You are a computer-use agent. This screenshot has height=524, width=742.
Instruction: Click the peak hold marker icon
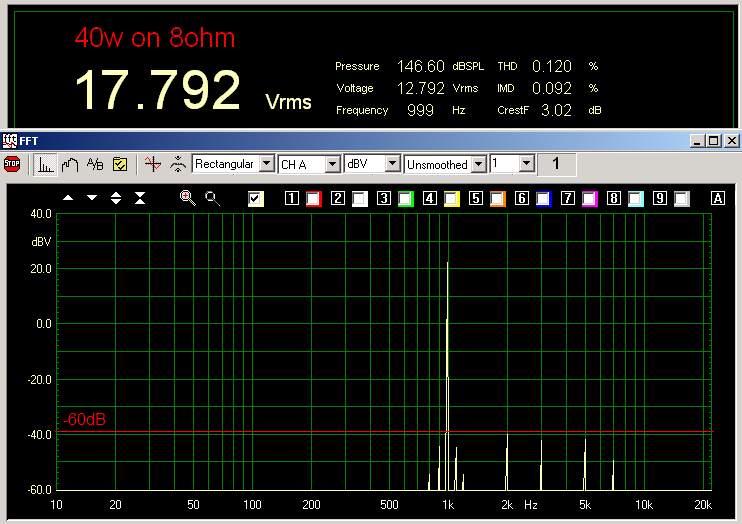(178, 164)
